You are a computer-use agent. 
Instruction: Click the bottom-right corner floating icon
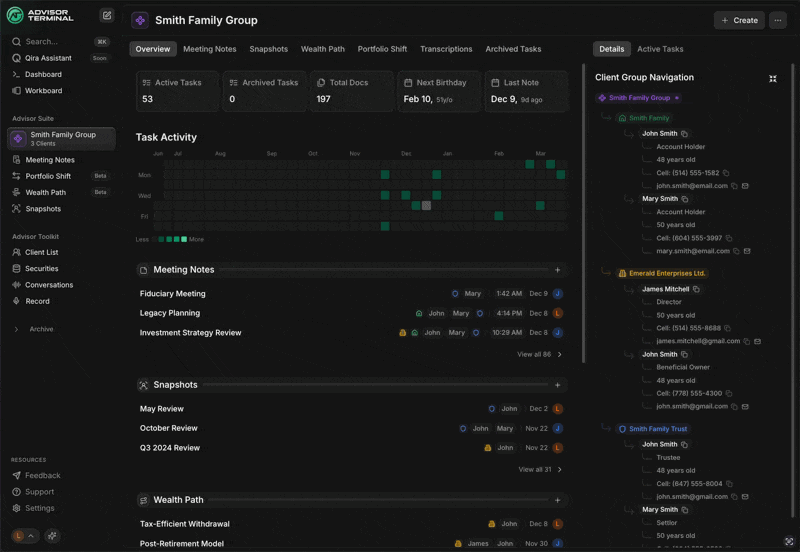click(789, 541)
